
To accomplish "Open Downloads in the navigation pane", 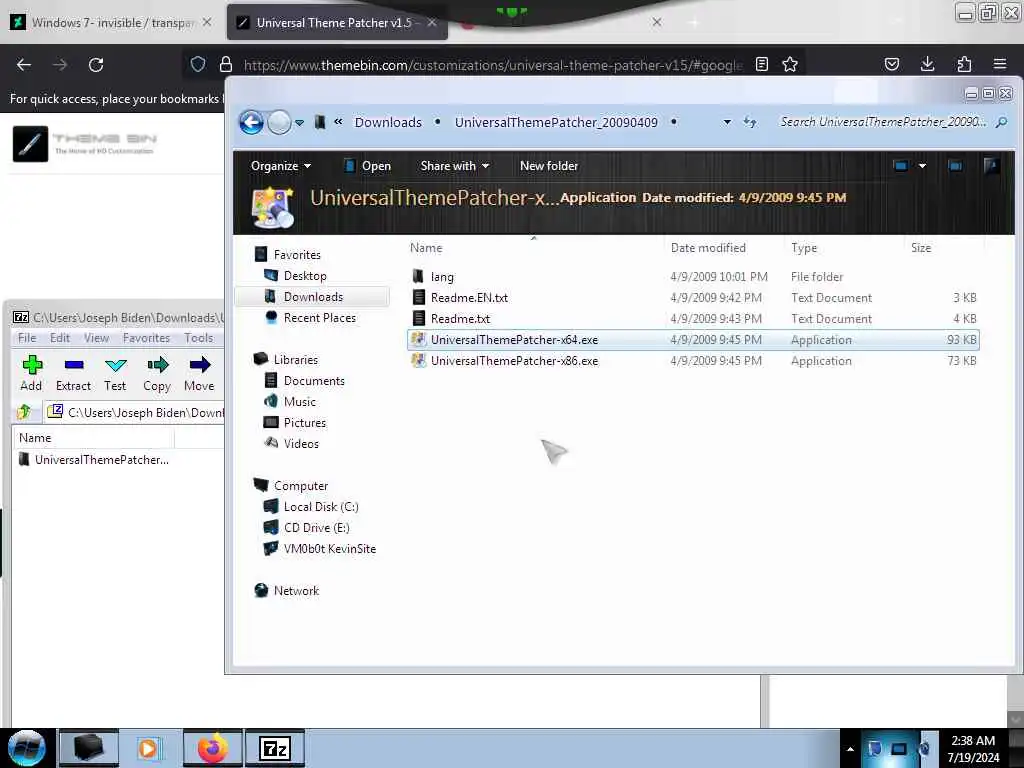I will click(313, 296).
